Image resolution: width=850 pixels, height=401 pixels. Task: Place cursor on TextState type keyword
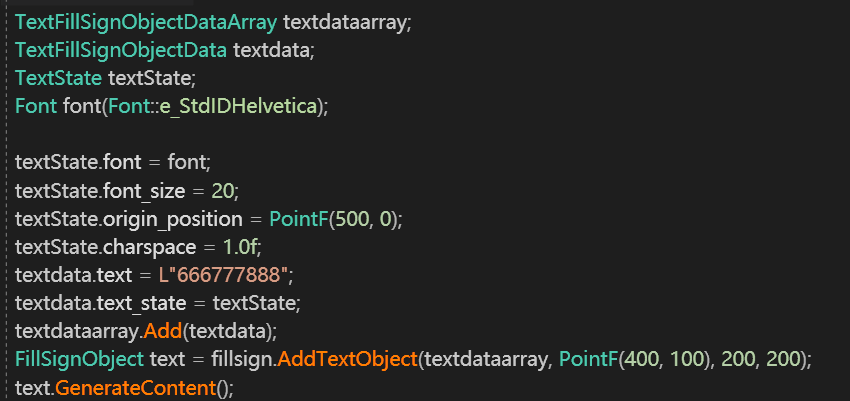[x=59, y=79]
